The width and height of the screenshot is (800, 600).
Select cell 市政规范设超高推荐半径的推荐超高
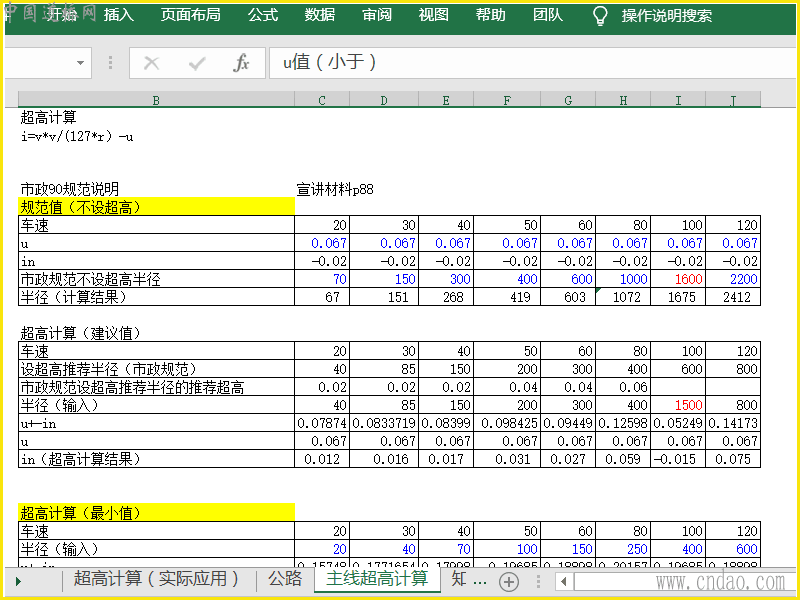click(156, 387)
